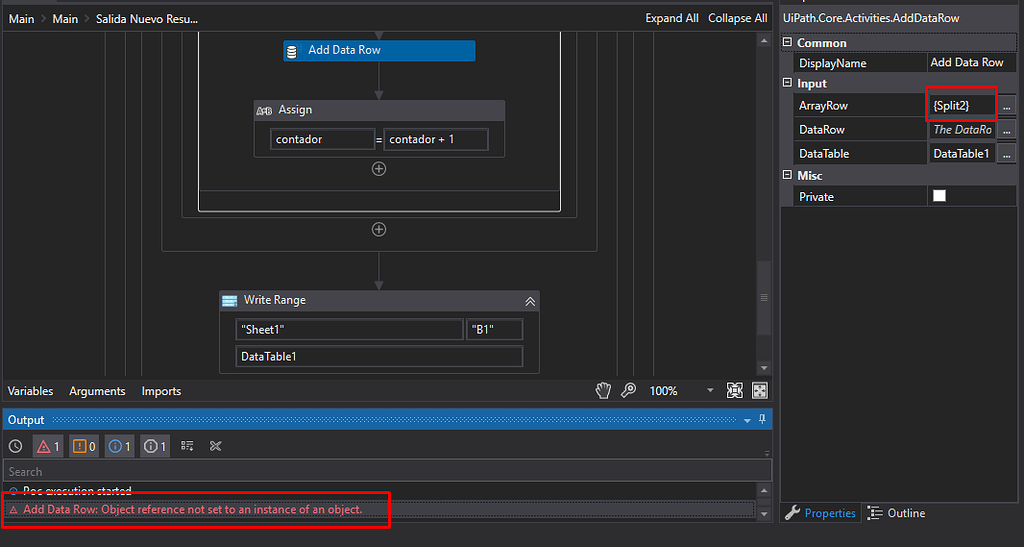Open expression editor for DataRow
The height and width of the screenshot is (547, 1024).
coord(1007,131)
